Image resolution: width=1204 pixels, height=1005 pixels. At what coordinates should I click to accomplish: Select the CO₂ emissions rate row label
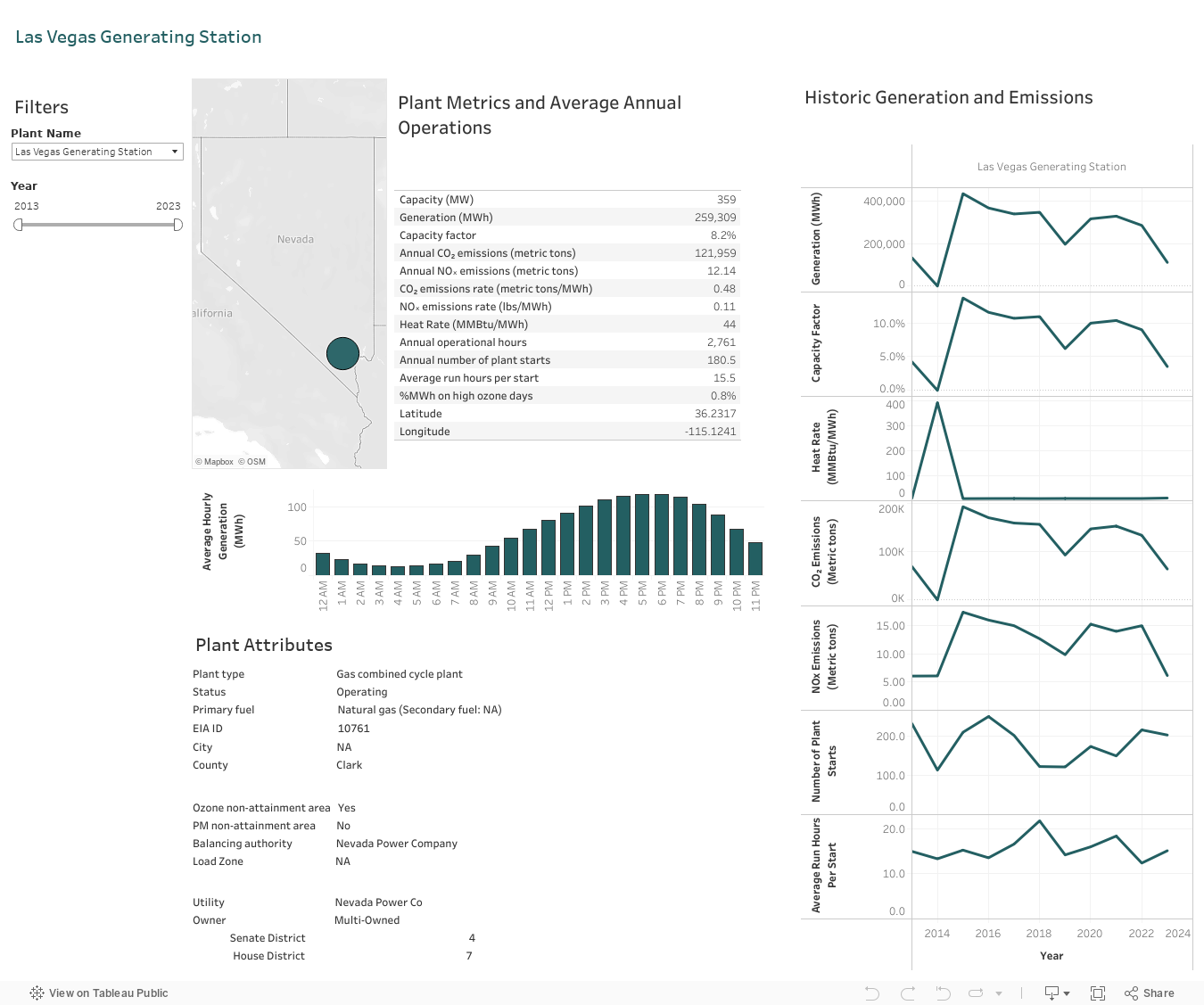pyautogui.click(x=496, y=289)
